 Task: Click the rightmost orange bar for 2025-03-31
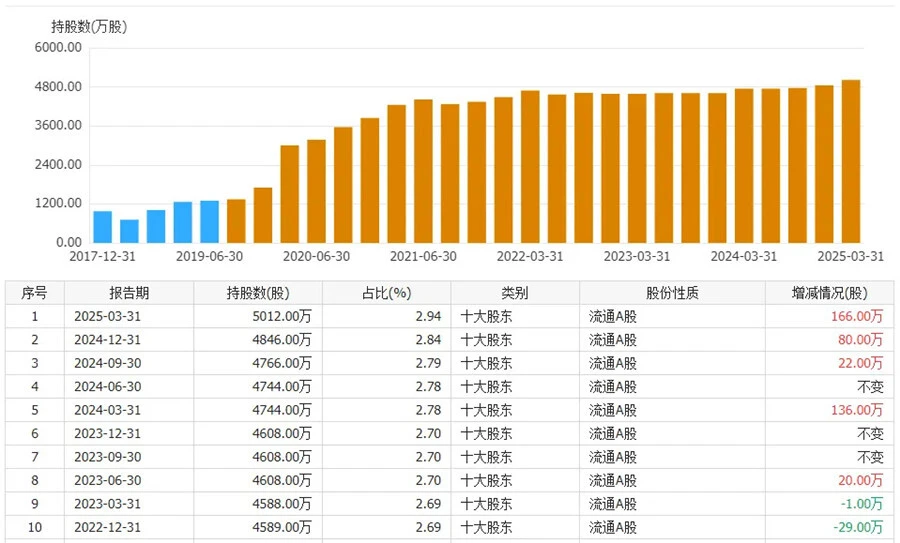[x=850, y=161]
